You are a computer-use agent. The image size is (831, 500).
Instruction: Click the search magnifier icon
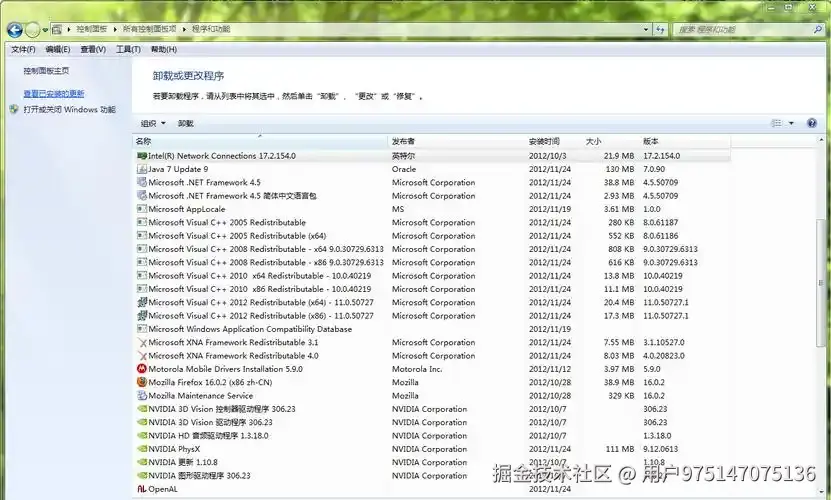(818, 29)
